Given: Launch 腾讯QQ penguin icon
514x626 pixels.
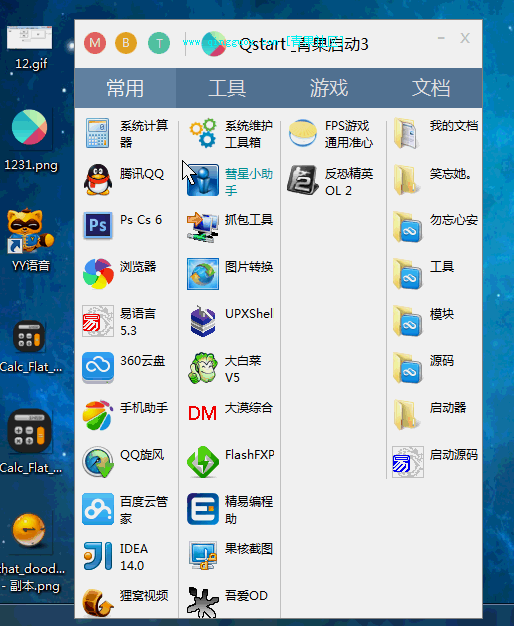Looking at the screenshot, I should tap(97, 180).
